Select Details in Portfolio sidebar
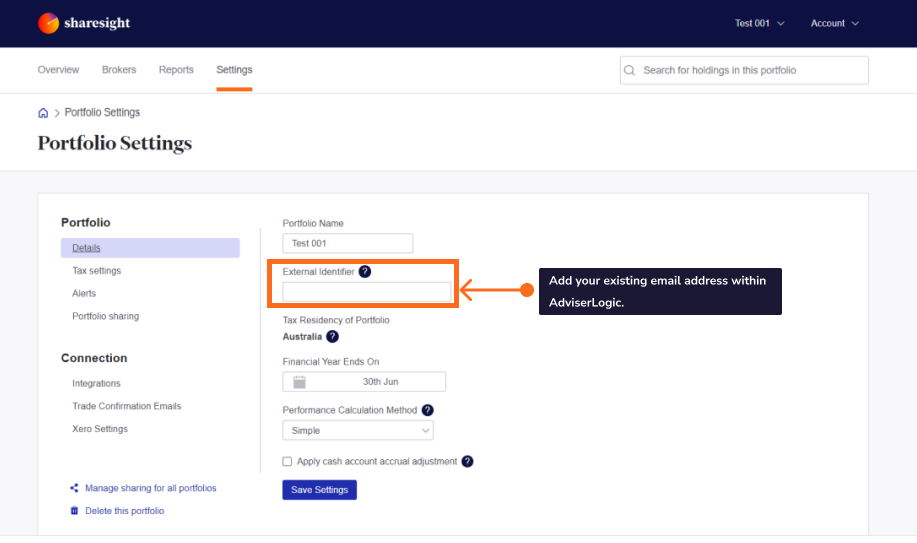The image size is (917, 543). [x=150, y=248]
